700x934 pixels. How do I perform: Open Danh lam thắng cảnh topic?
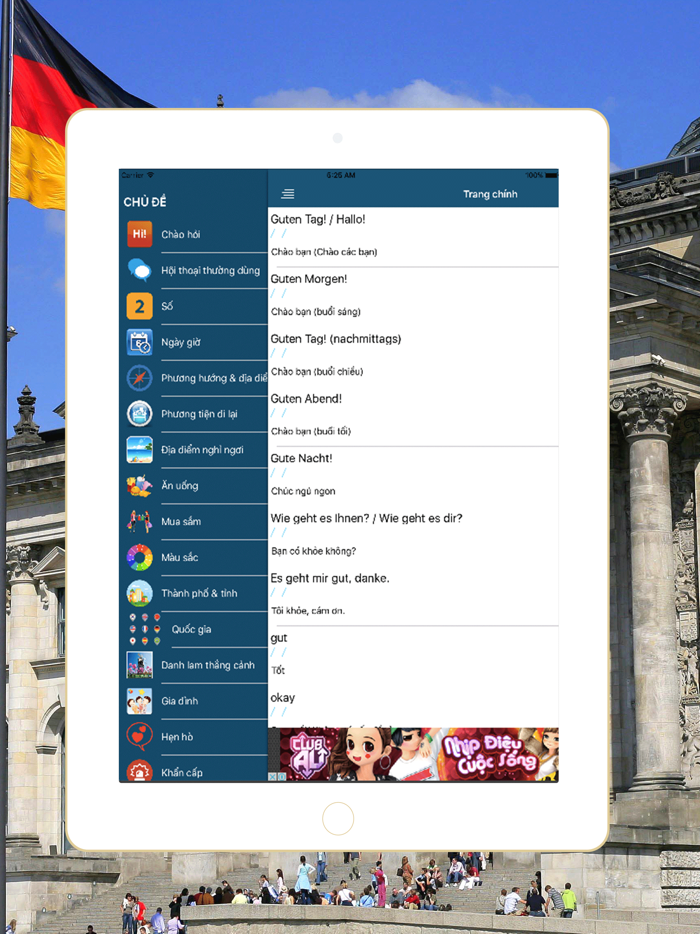coord(194,665)
